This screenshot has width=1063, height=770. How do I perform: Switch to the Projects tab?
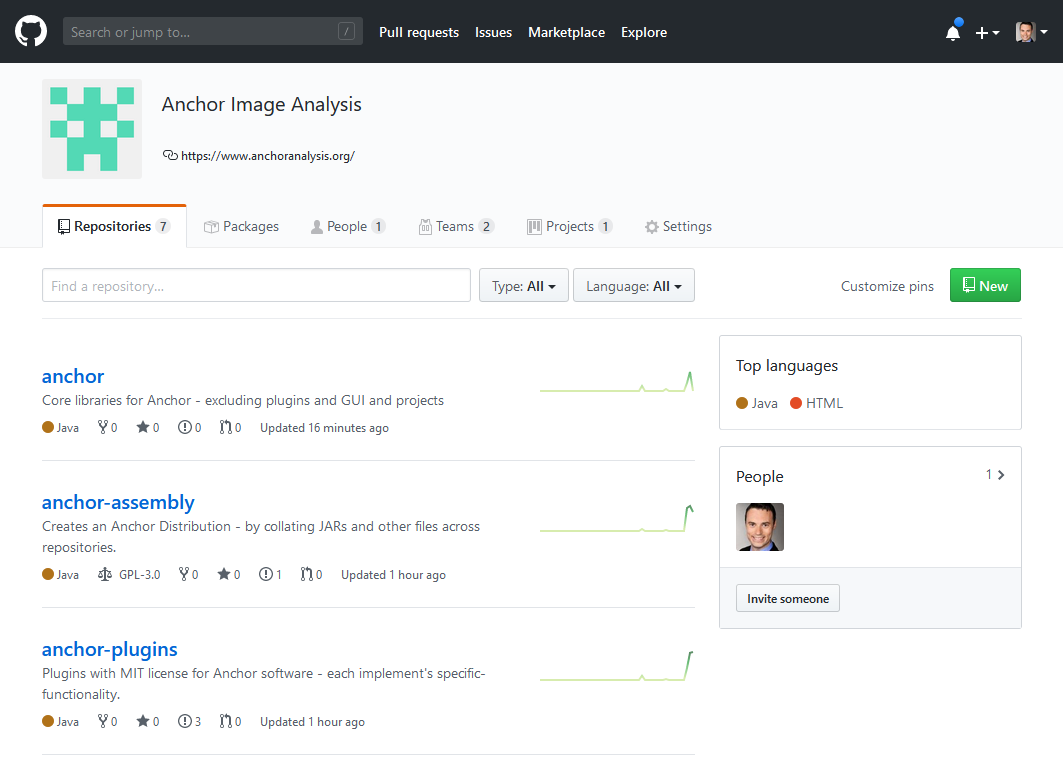[x=569, y=226]
